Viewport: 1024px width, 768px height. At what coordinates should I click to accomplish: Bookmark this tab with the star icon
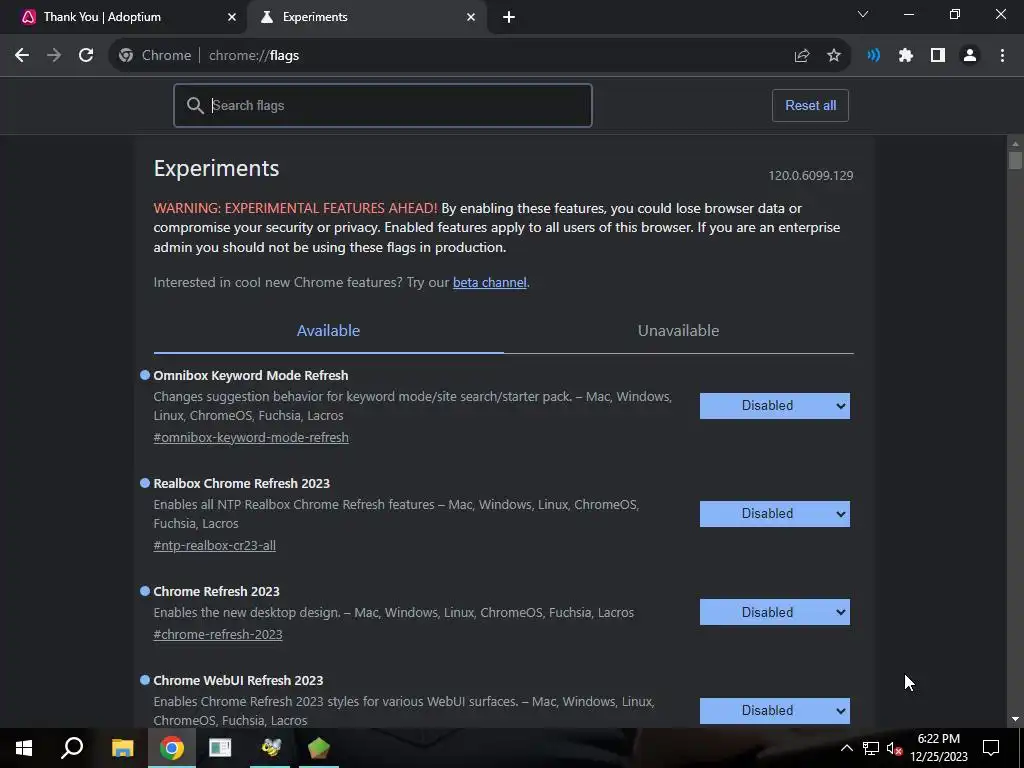(x=834, y=56)
